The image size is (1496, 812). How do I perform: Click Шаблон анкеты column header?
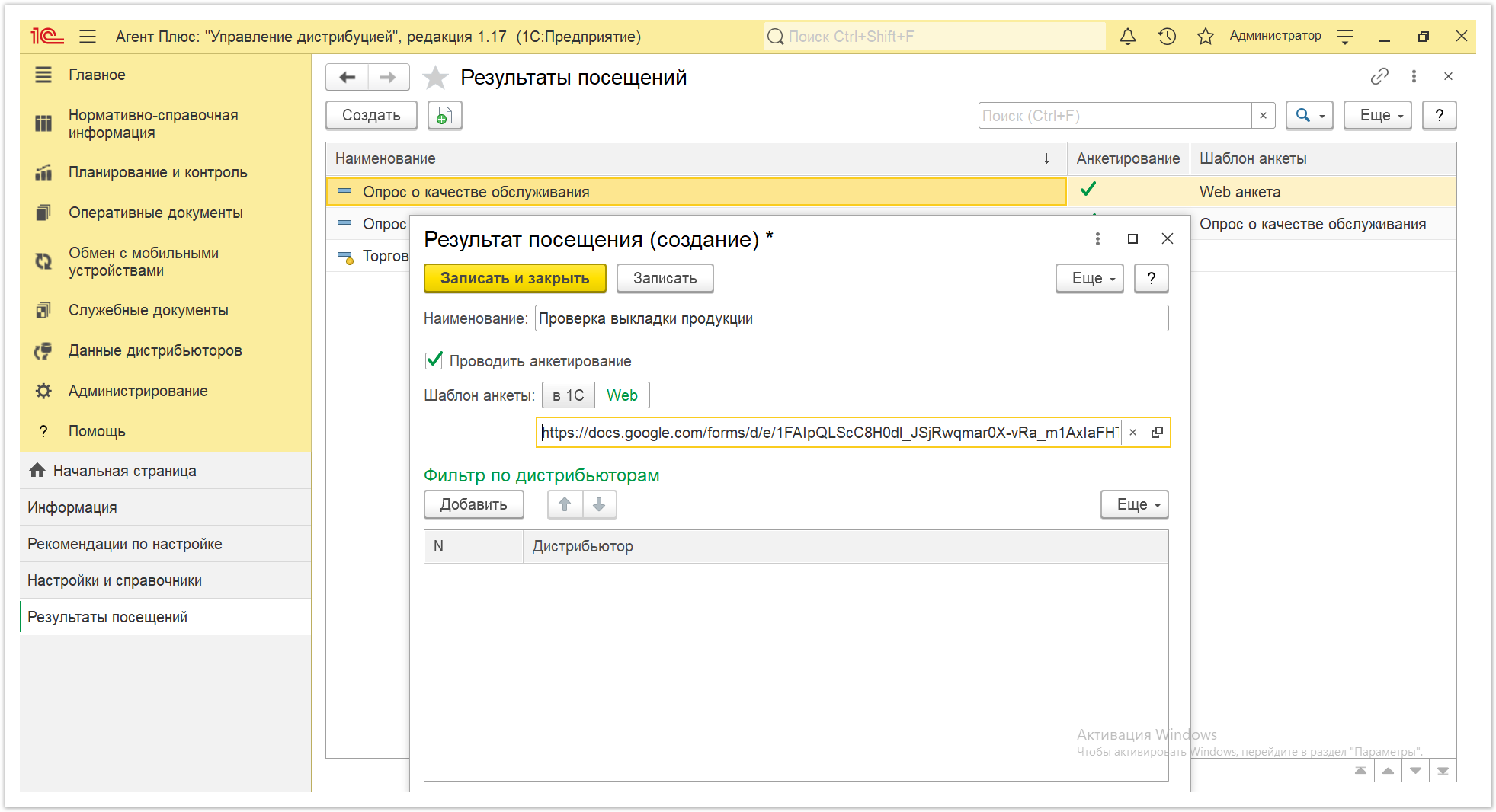click(x=1323, y=158)
